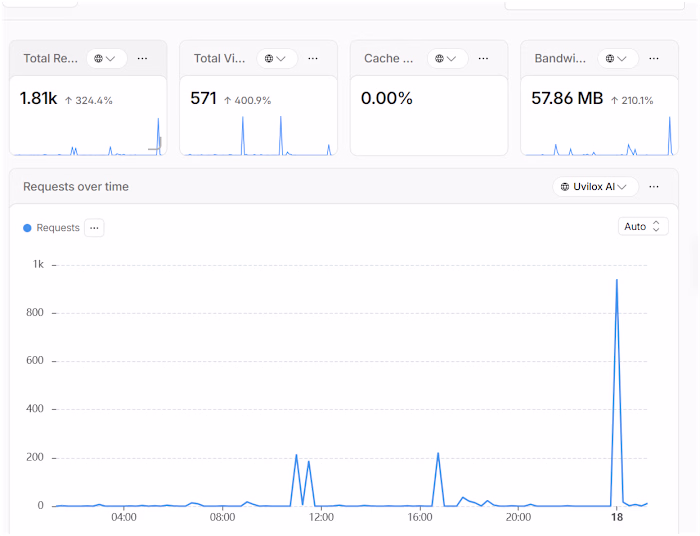Image resolution: width=700 pixels, height=536 pixels.
Task: Click the Total Requests sparkline chart
Action: pos(88,136)
